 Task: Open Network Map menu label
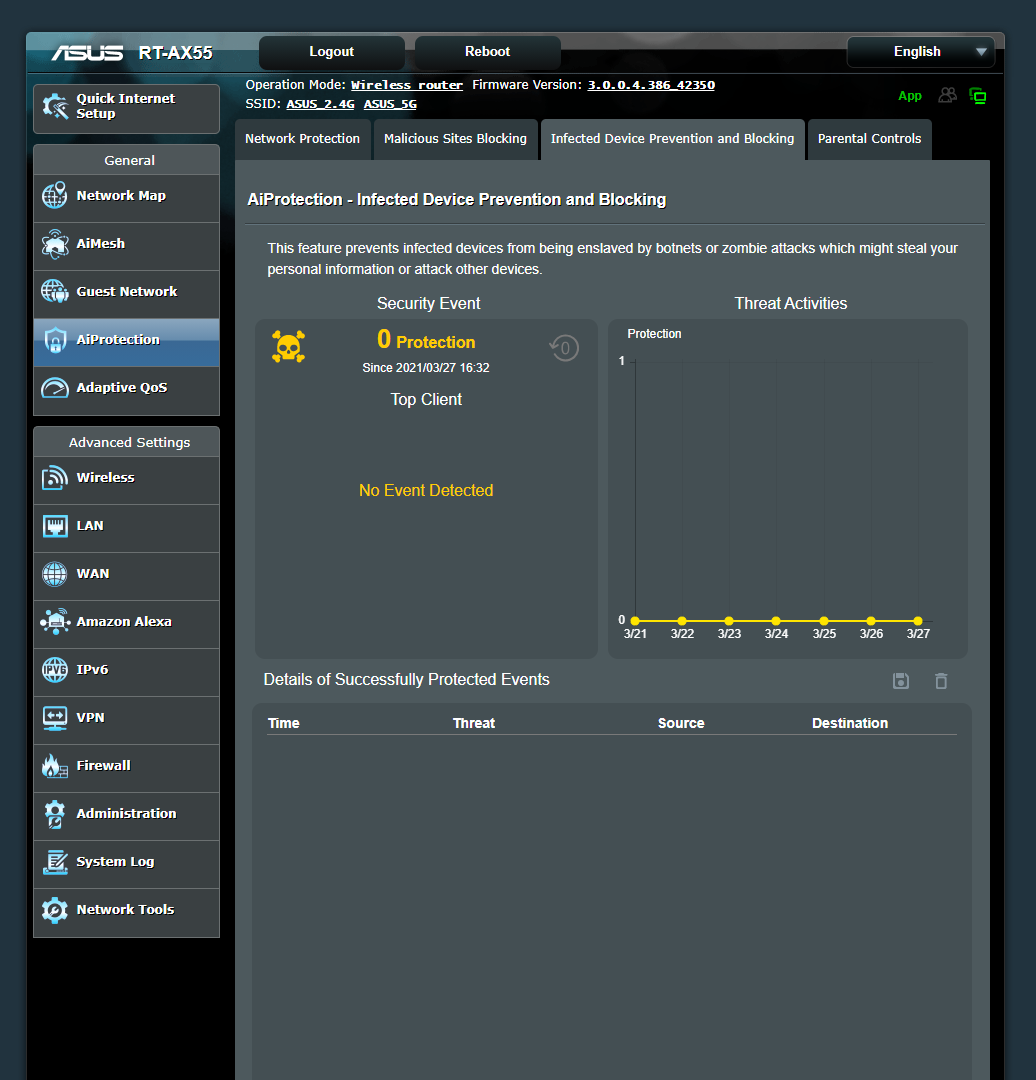point(121,196)
